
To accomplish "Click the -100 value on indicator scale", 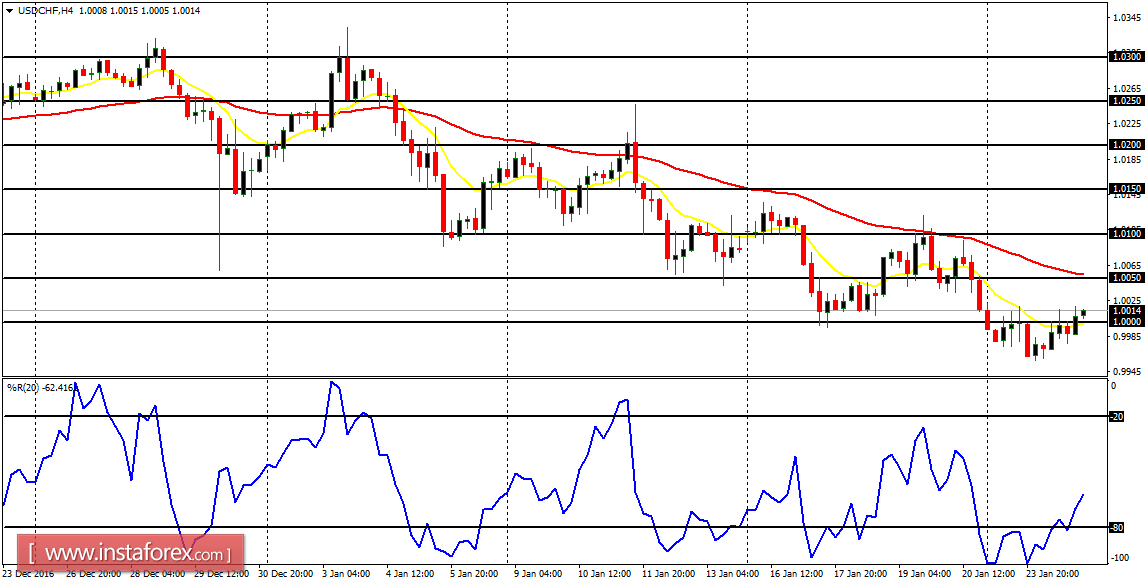I will click(x=1118, y=558).
